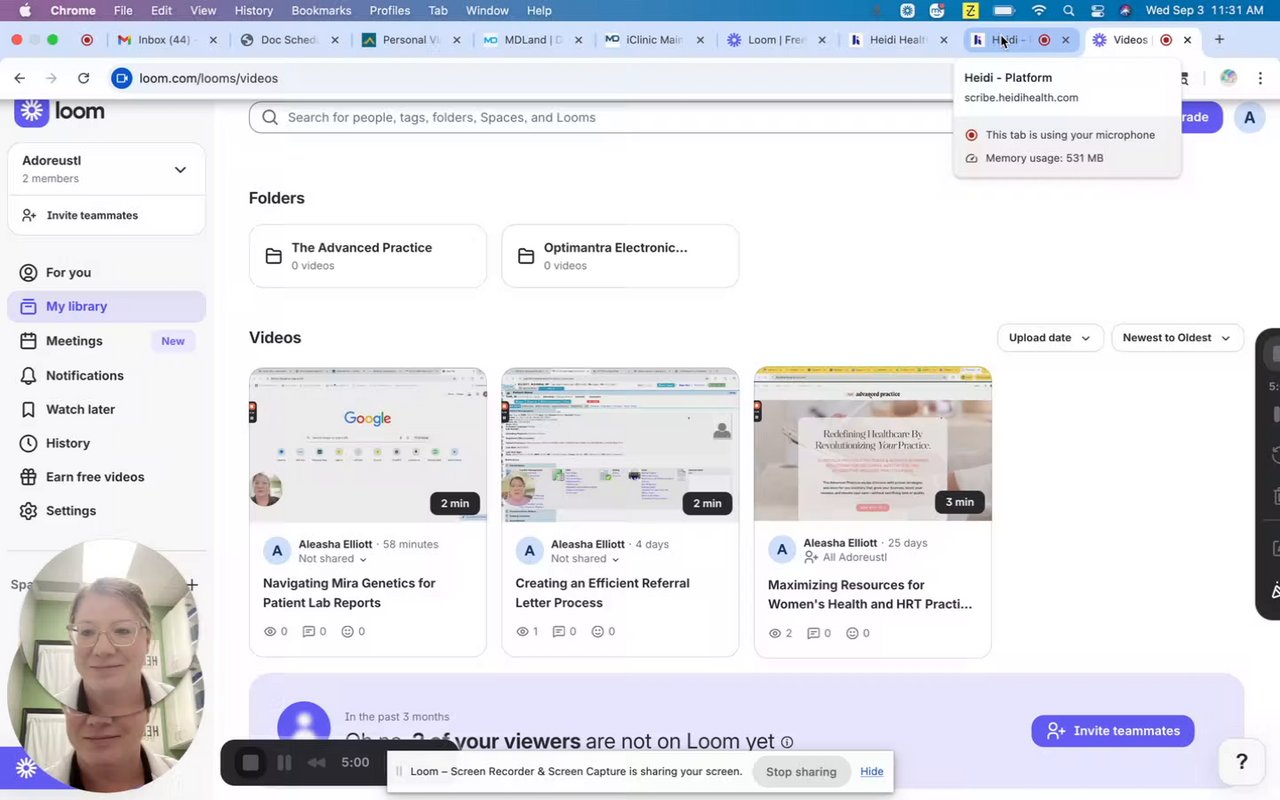The image size is (1280, 800).
Task: Click views eye icon on Referral Letter video
Action: pyautogui.click(x=521, y=632)
